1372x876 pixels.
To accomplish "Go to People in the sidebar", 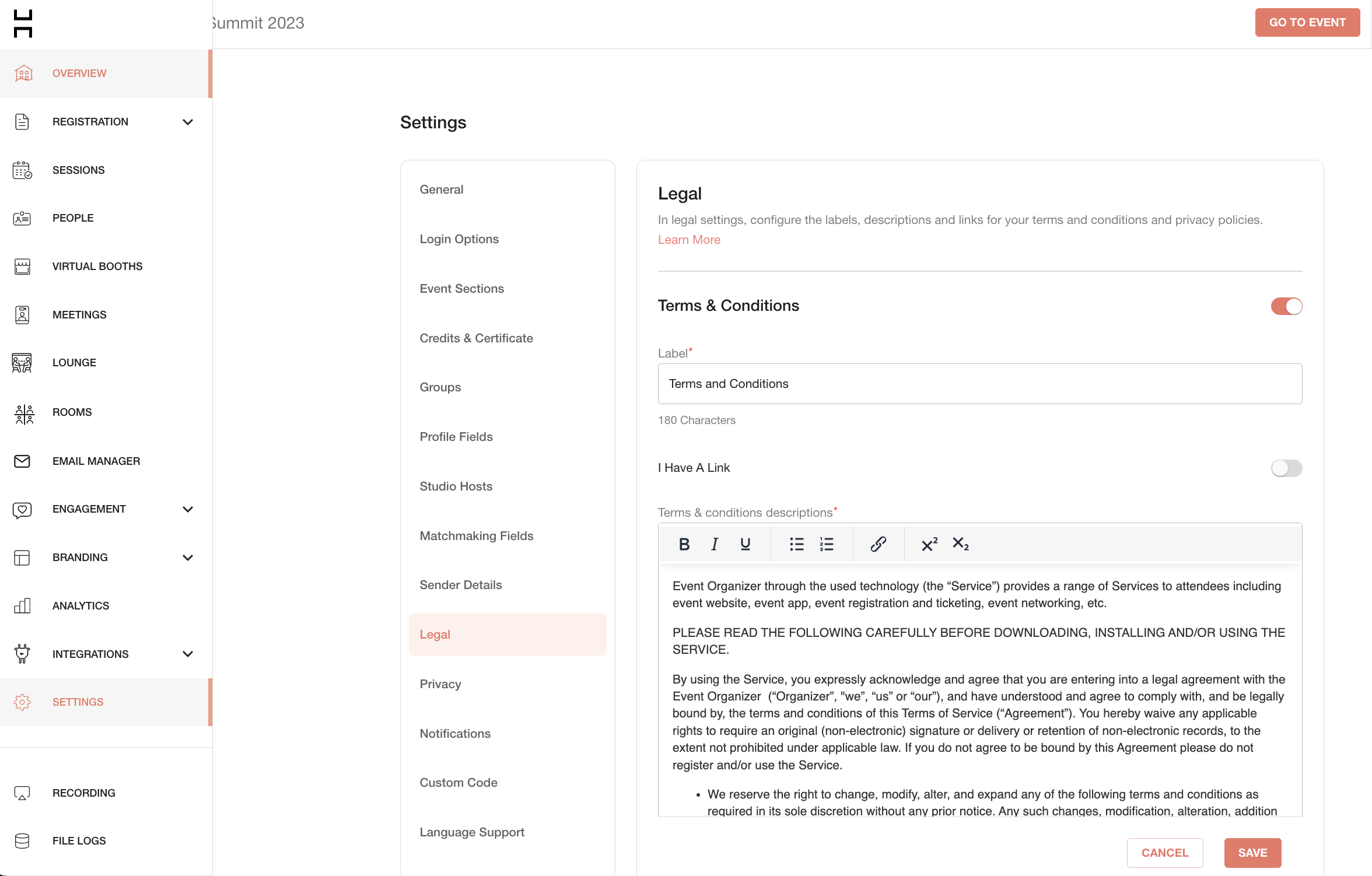I will point(105,218).
